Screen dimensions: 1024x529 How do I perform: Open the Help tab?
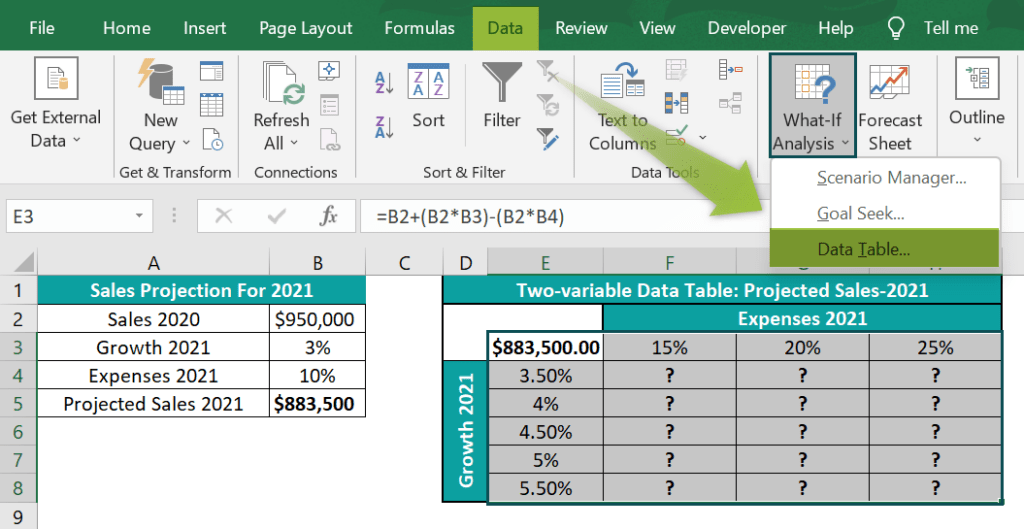836,28
